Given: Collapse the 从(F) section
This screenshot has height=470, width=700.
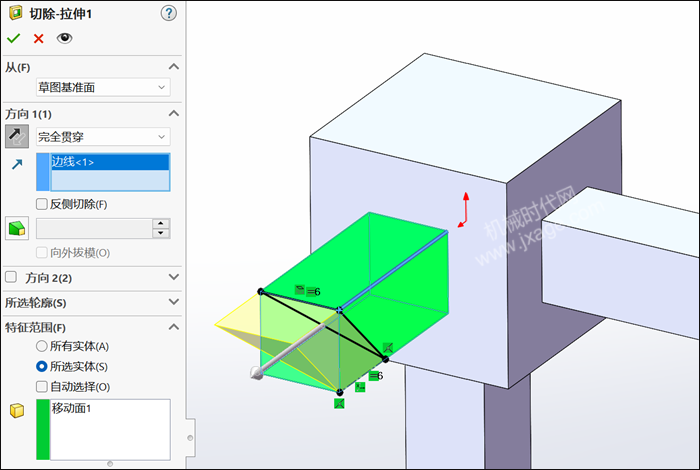Looking at the screenshot, I should [x=174, y=67].
